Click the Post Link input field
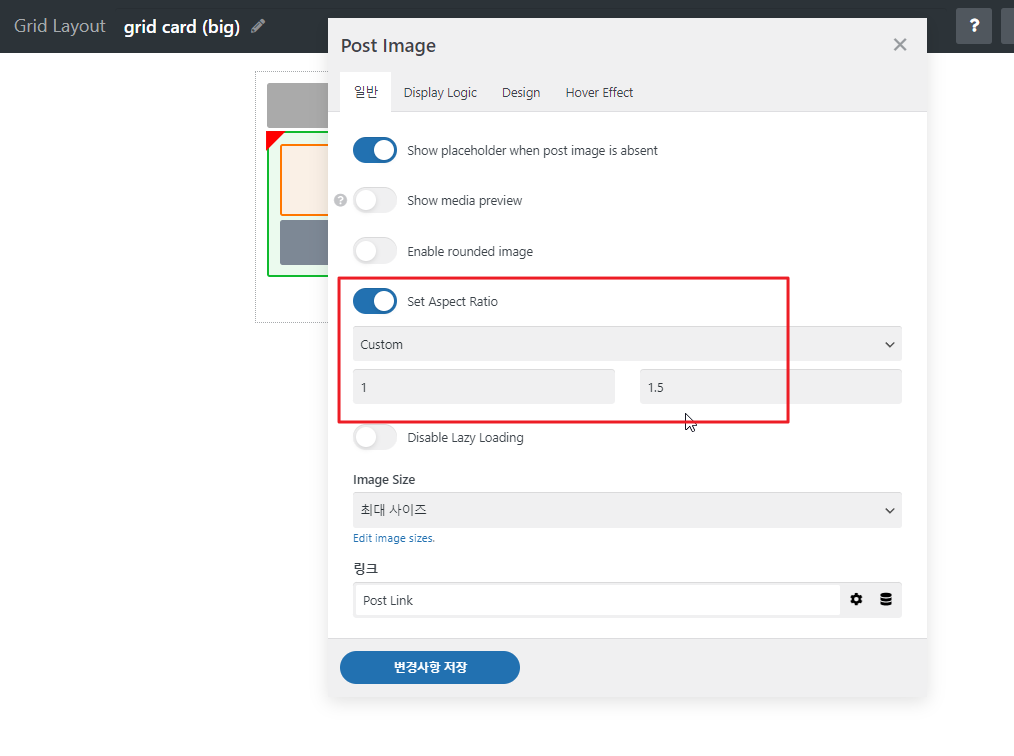This screenshot has width=1014, height=756. click(x=598, y=600)
